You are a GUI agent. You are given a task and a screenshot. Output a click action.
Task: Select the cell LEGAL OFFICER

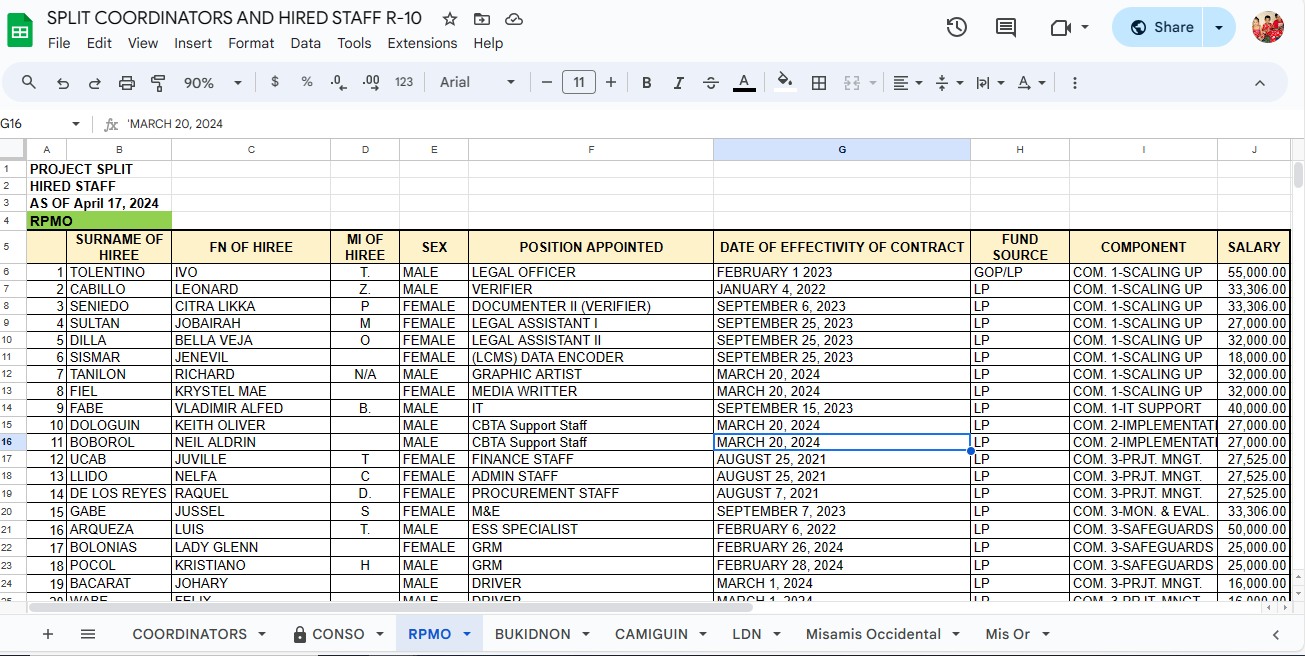coord(591,272)
